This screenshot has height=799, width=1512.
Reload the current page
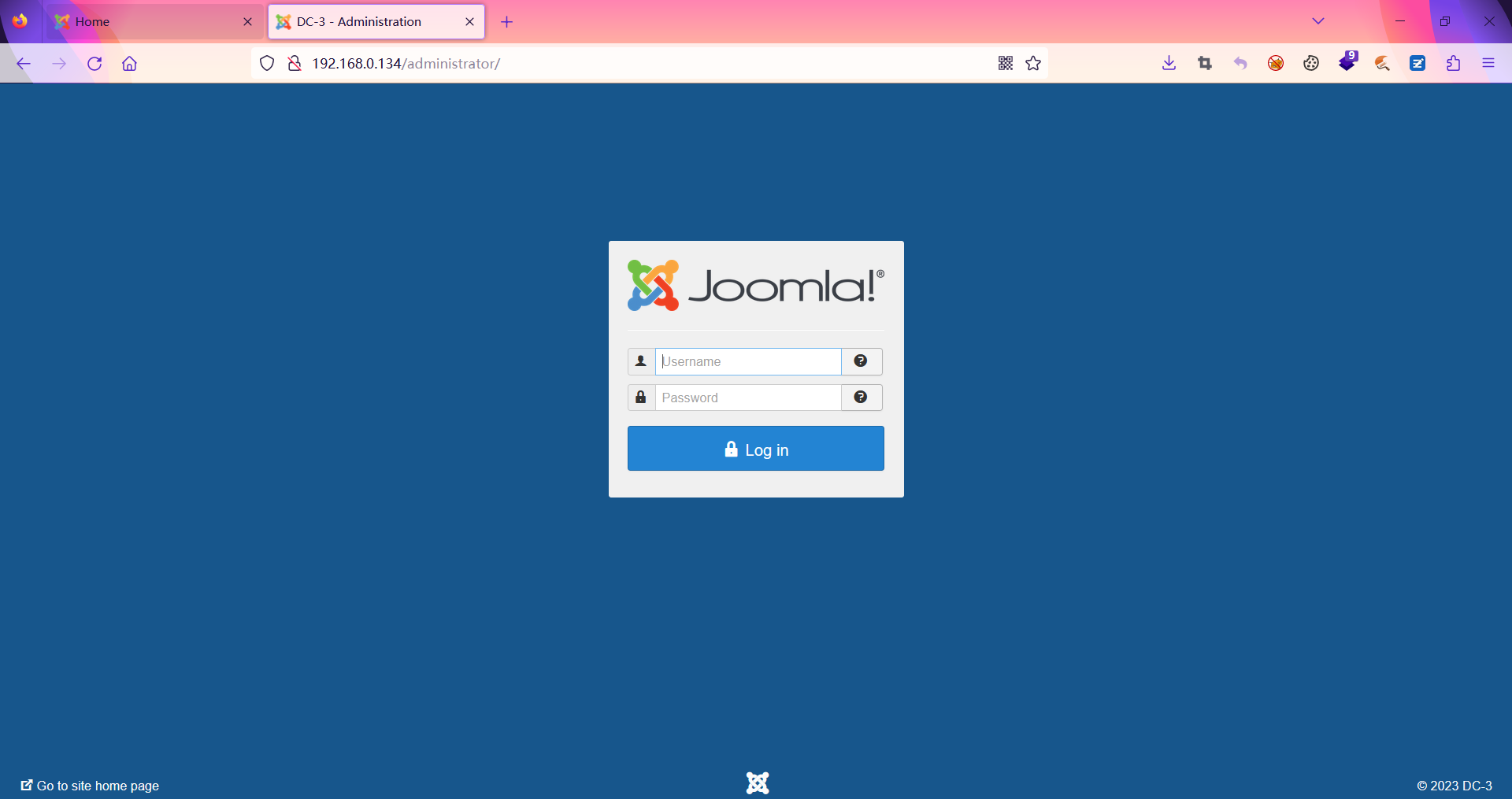click(x=94, y=64)
